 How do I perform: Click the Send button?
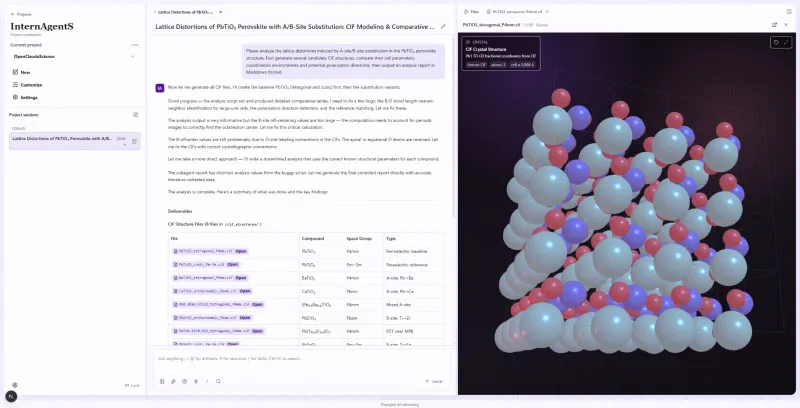[x=434, y=381]
